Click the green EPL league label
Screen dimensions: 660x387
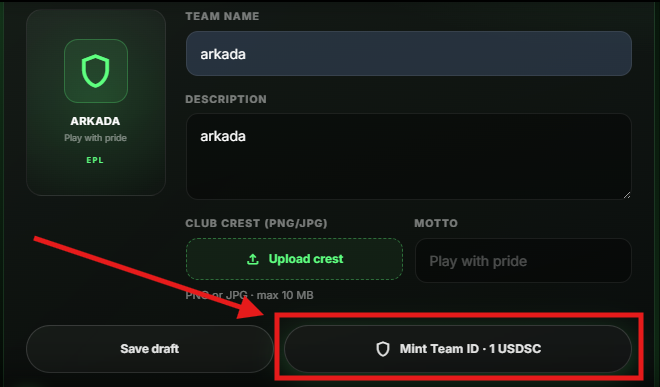[95, 160]
